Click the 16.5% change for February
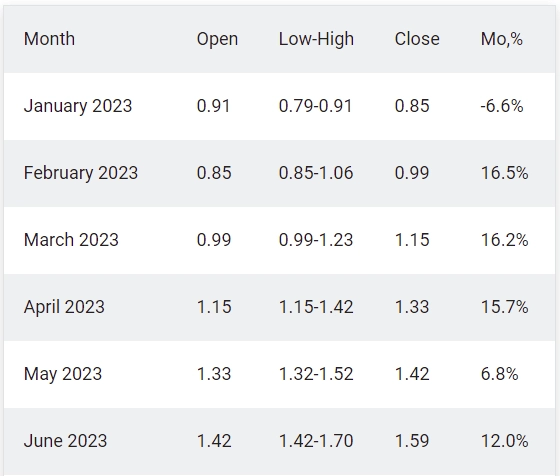The width and height of the screenshot is (560, 476). (x=504, y=173)
